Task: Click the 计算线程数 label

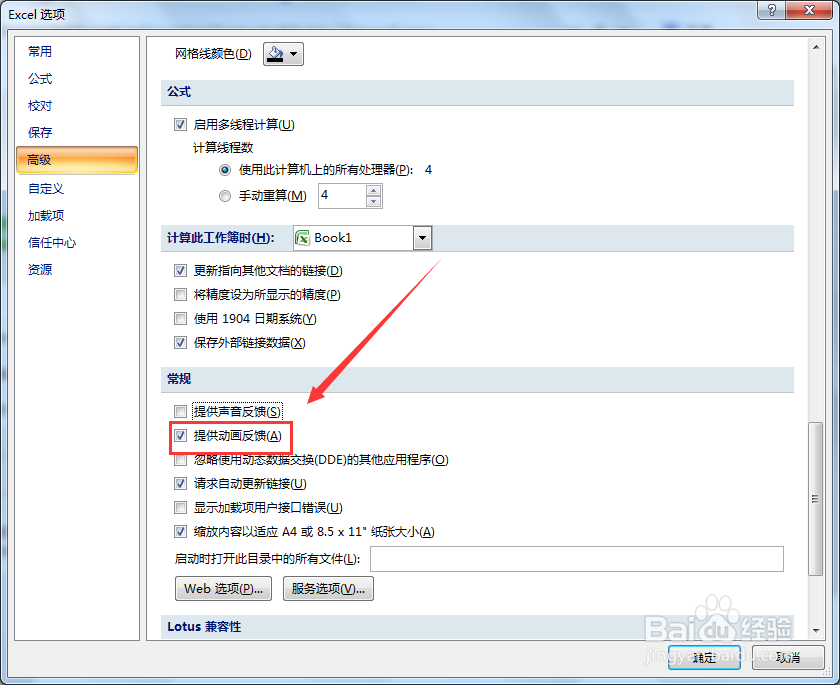Action: (x=223, y=148)
